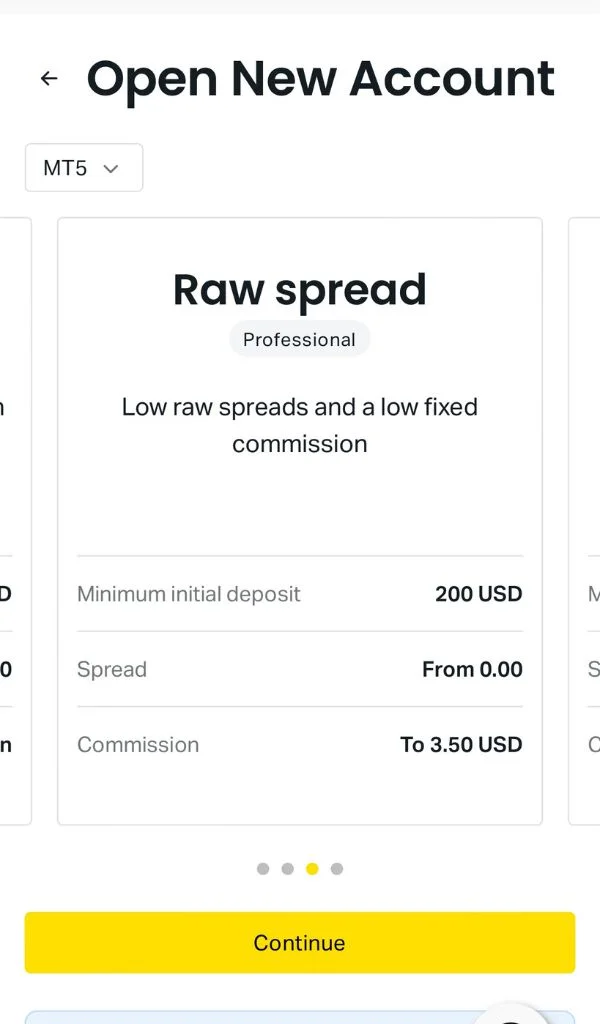Switch to the fourth carousel page dot
This screenshot has width=600, height=1024.
(337, 869)
